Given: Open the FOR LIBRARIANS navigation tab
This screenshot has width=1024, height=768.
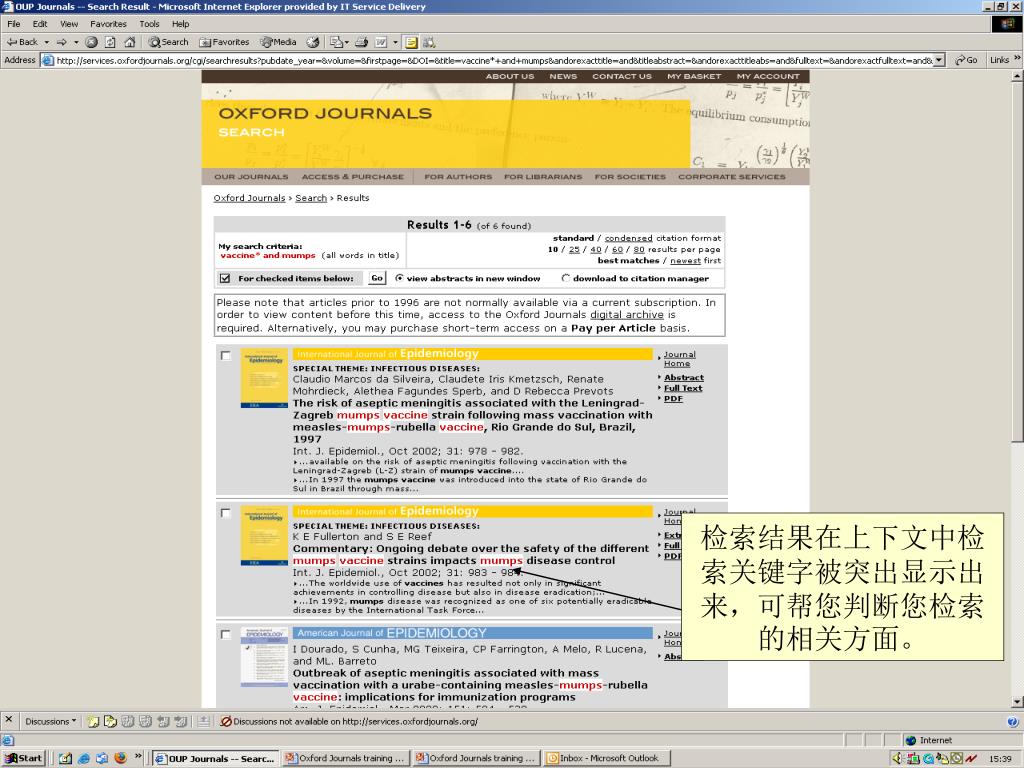Looking at the screenshot, I should 543,177.
